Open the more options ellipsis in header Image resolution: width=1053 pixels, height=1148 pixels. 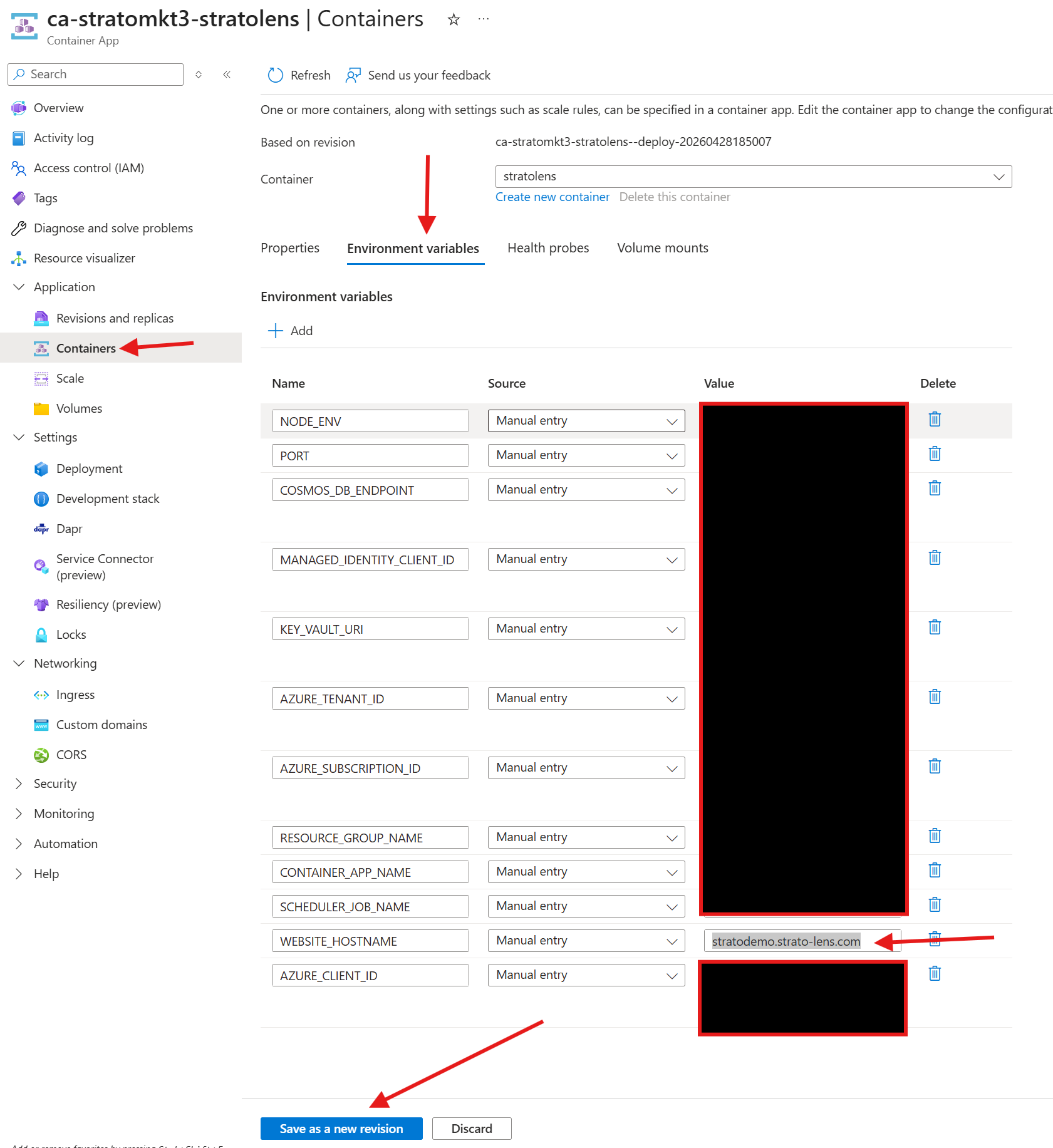click(x=484, y=19)
